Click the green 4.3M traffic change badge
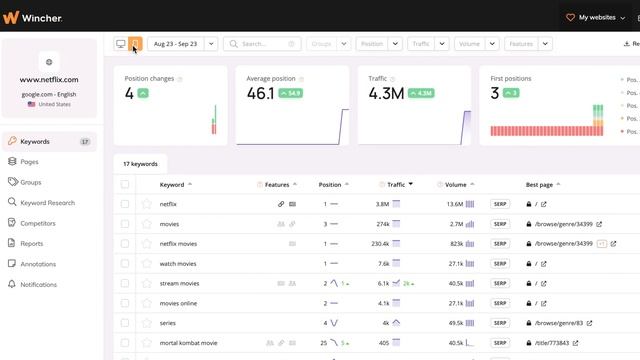This screenshot has width=640, height=360. (421, 93)
